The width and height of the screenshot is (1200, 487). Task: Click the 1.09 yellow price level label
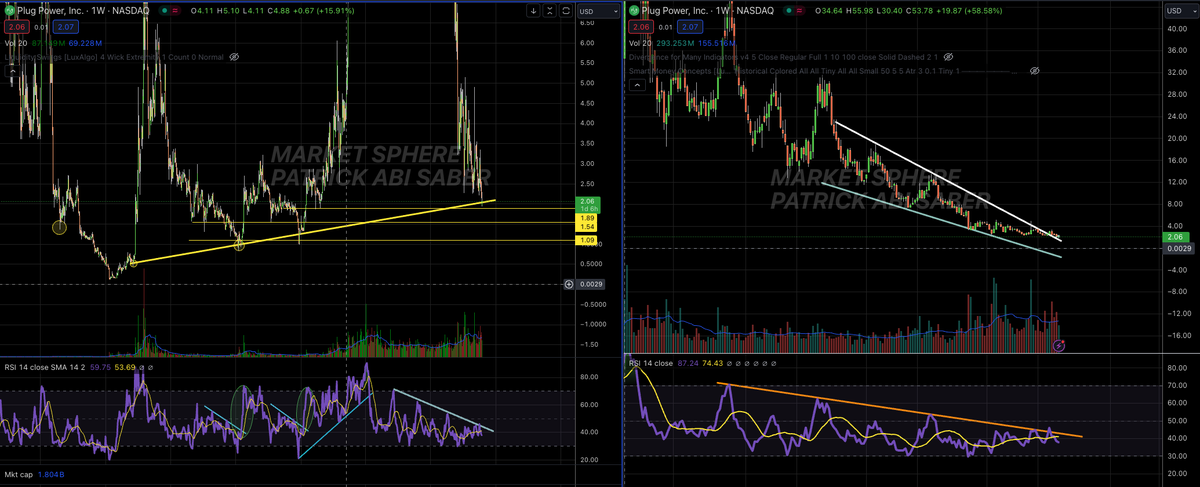pos(588,240)
